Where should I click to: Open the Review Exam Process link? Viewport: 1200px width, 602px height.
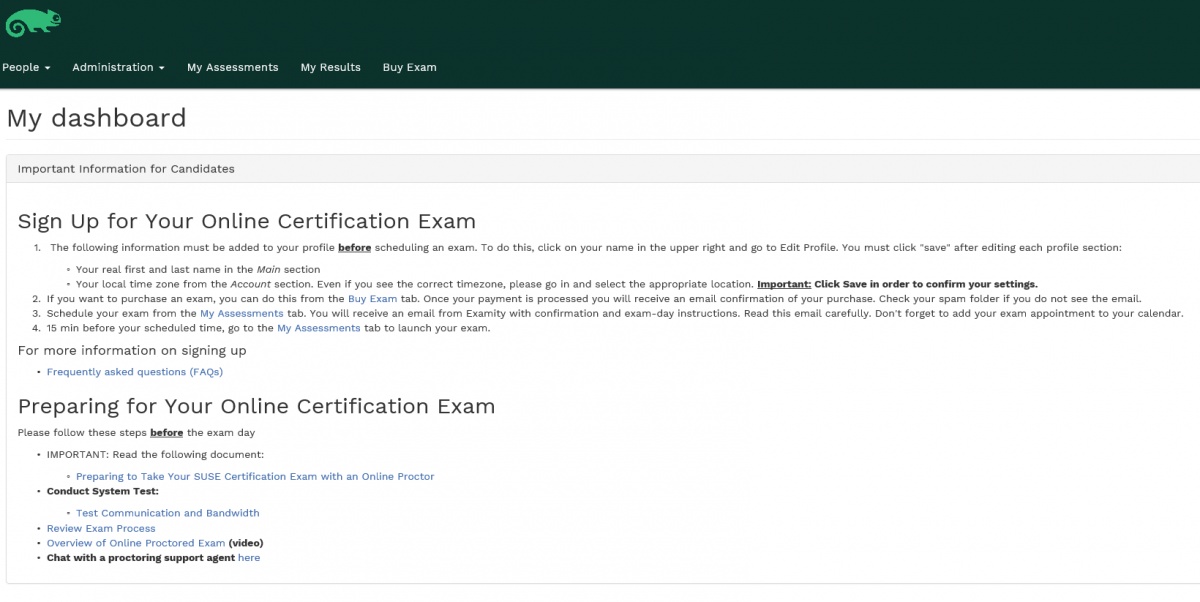coord(101,528)
